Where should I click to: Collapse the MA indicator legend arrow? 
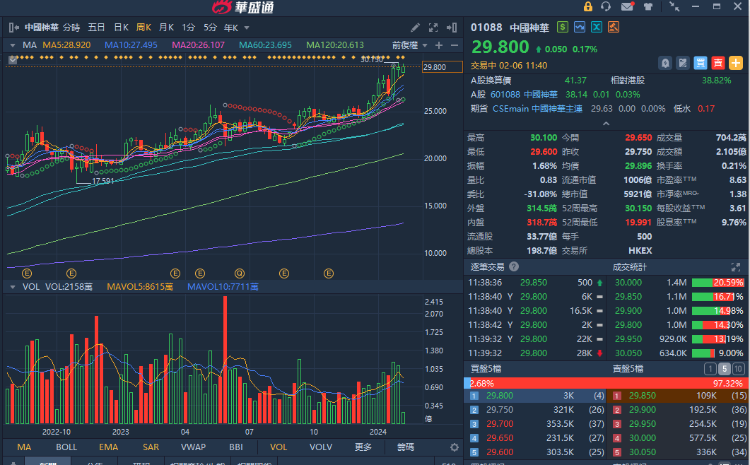12,45
